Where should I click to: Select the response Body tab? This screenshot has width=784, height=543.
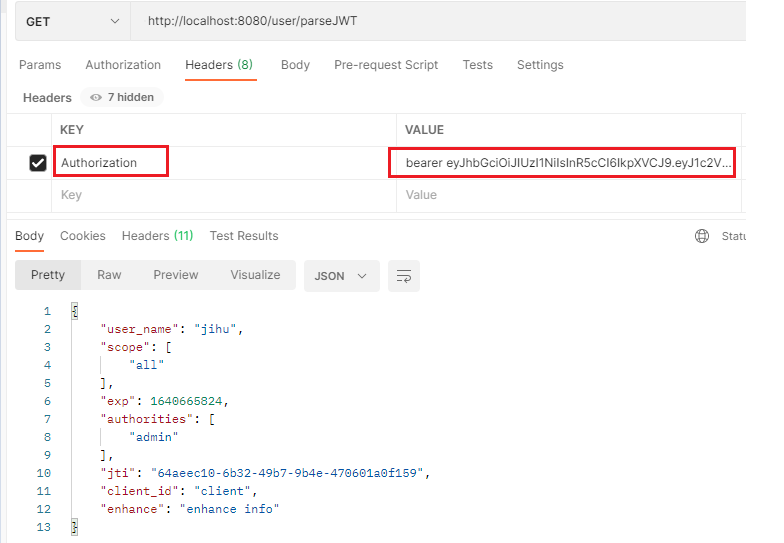(30, 236)
